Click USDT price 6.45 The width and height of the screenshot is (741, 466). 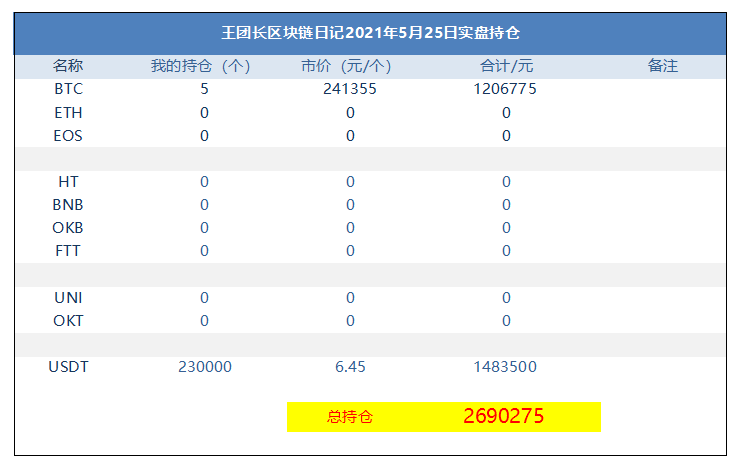tap(350, 367)
